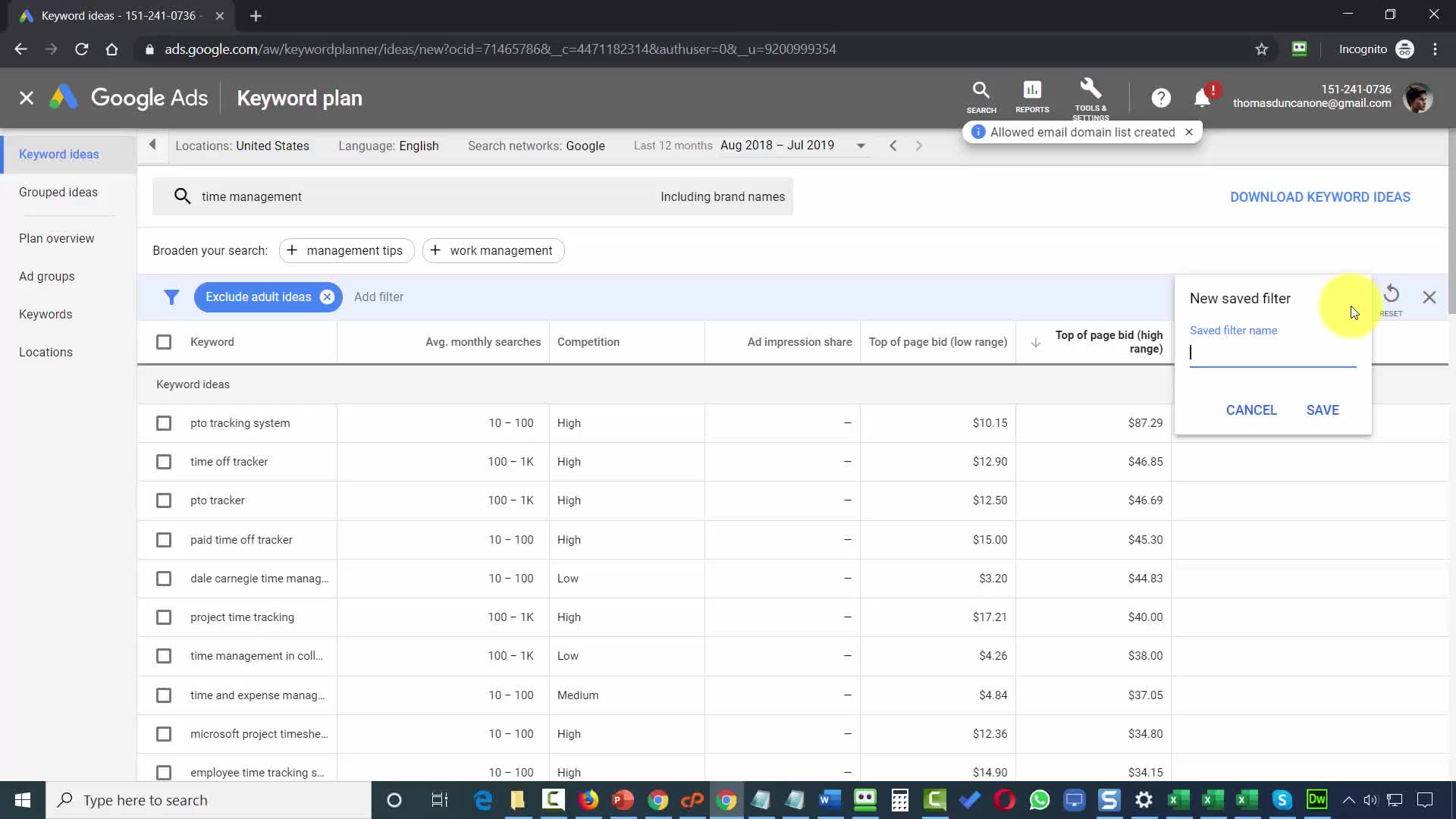Dismiss the Allowed email domain notification
1456x819 pixels.
[x=1189, y=132]
